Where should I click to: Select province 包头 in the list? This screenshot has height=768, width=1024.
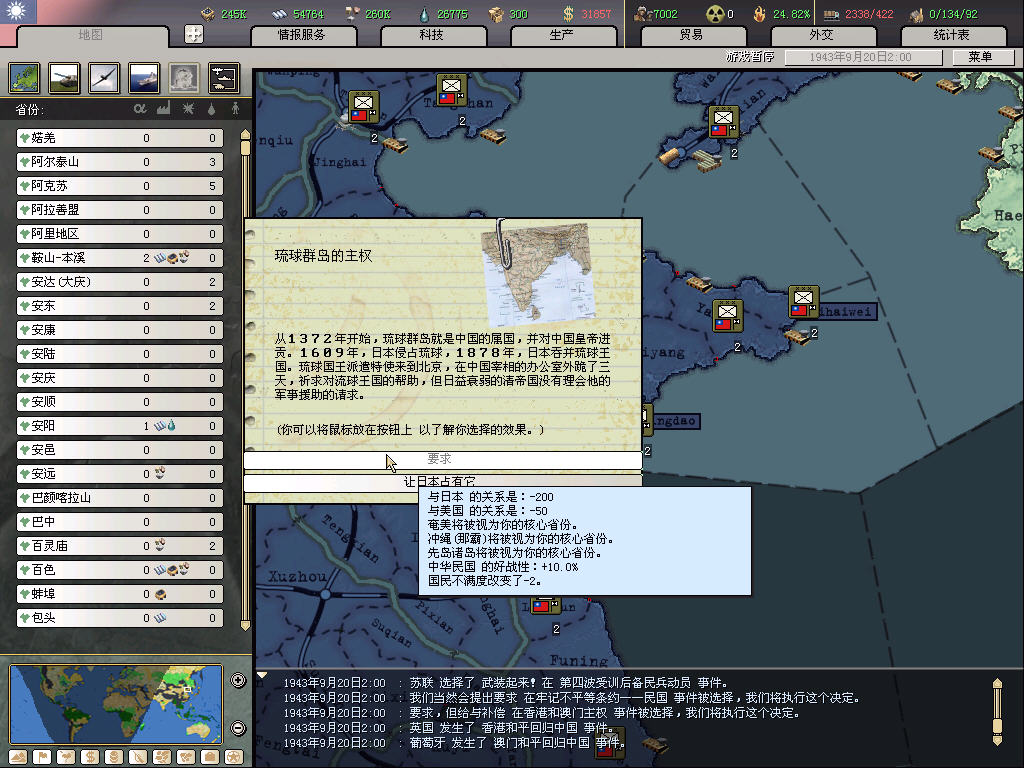pyautogui.click(x=120, y=618)
